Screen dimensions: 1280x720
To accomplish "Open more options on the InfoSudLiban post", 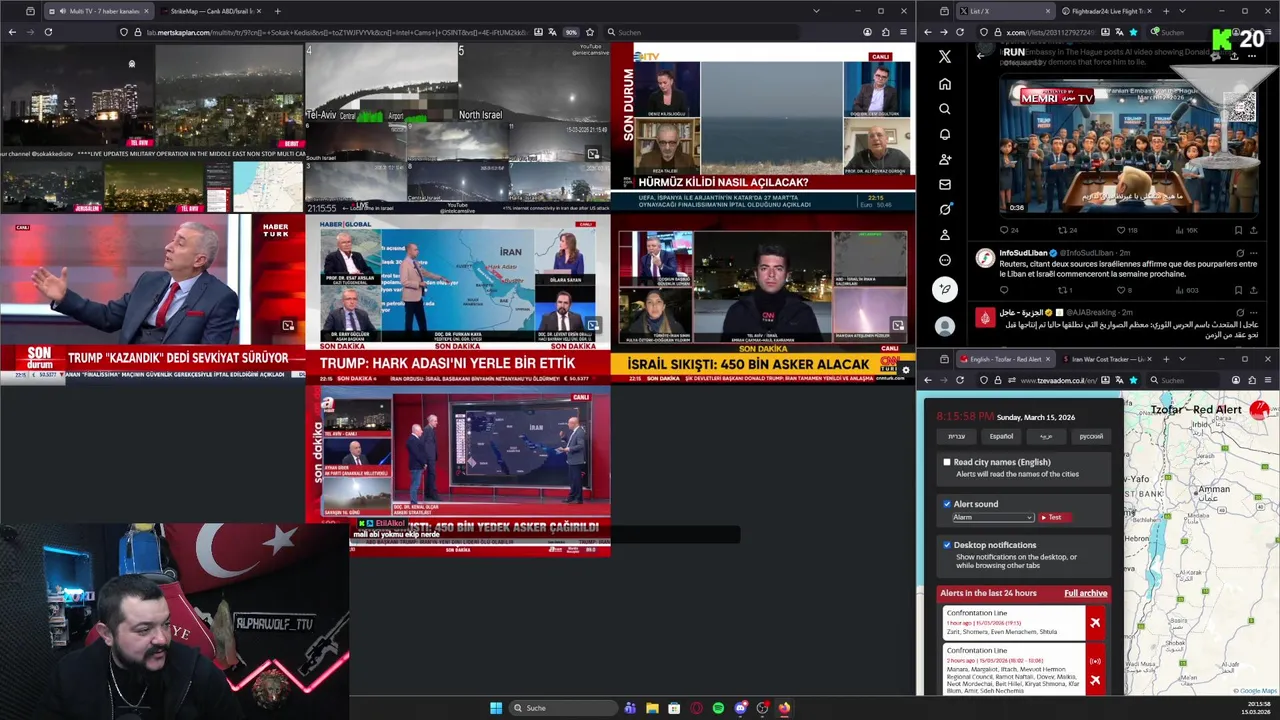I will [1253, 253].
